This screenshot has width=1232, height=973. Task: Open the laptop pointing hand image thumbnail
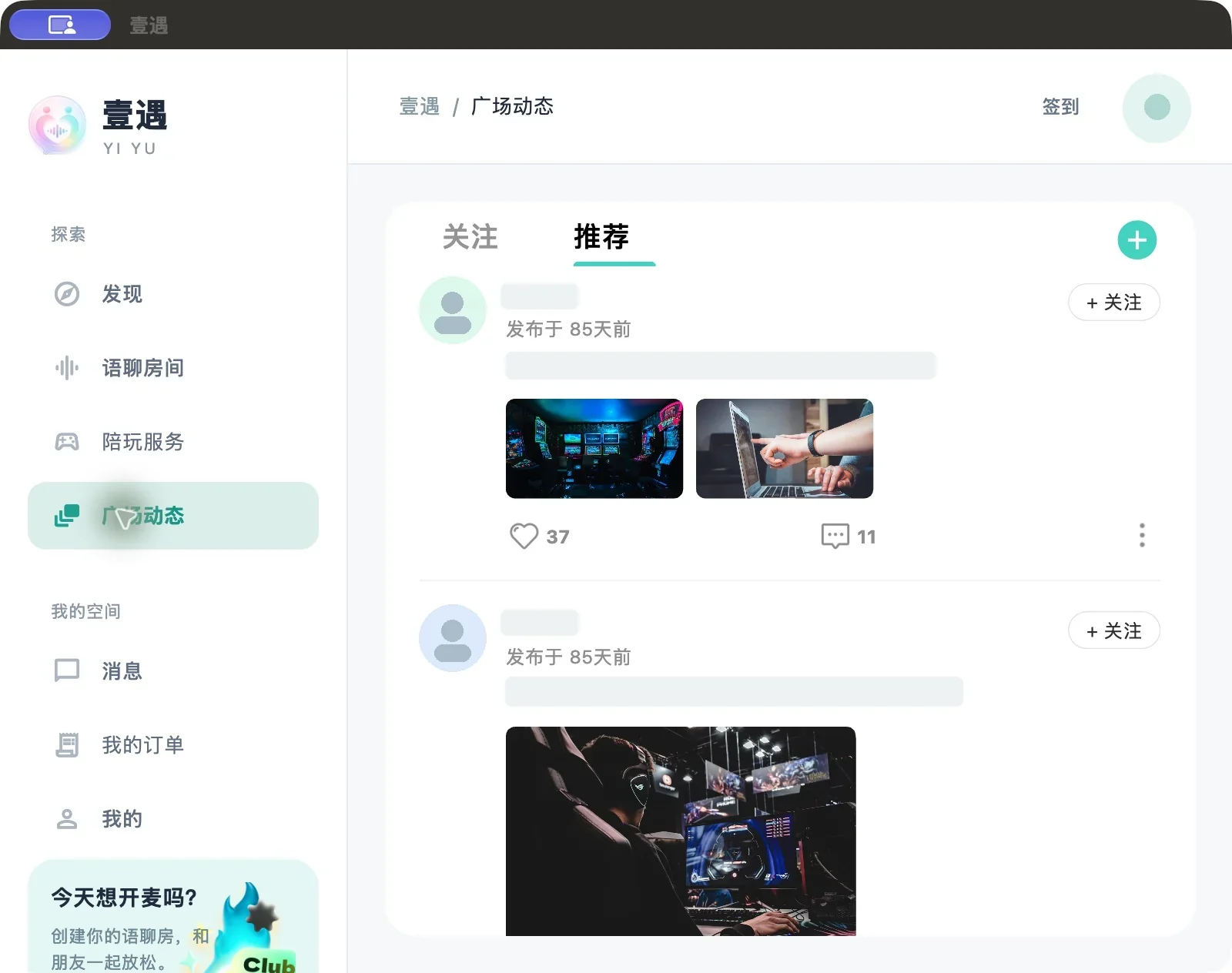(x=785, y=449)
